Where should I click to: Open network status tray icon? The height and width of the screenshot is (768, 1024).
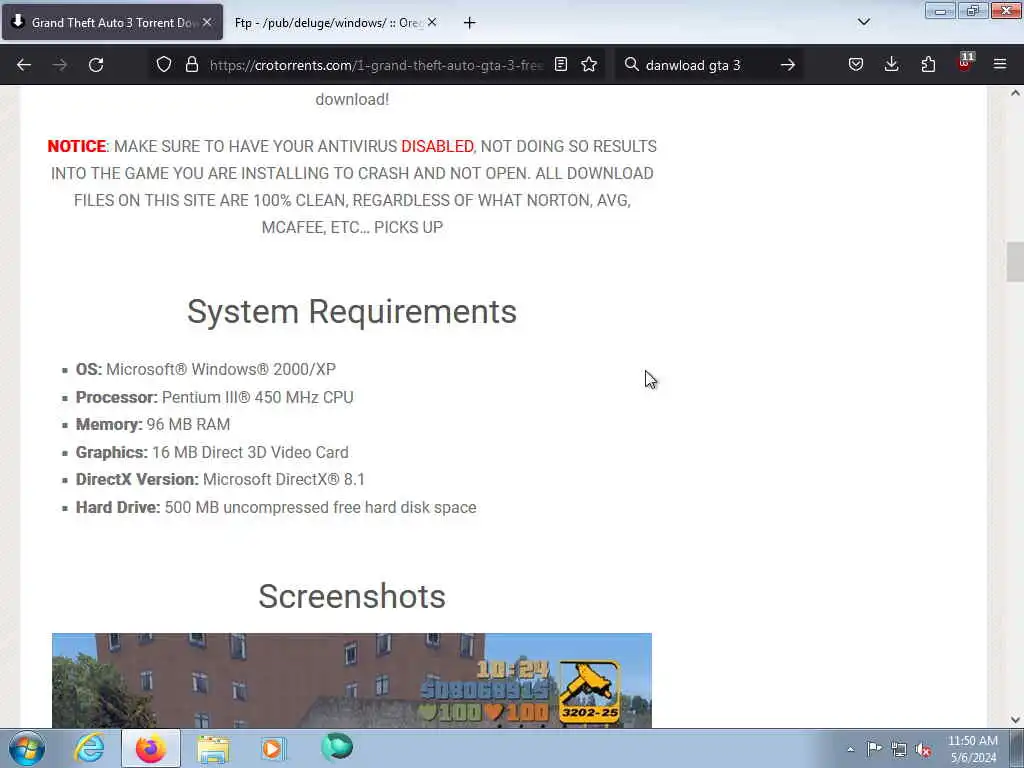click(899, 750)
